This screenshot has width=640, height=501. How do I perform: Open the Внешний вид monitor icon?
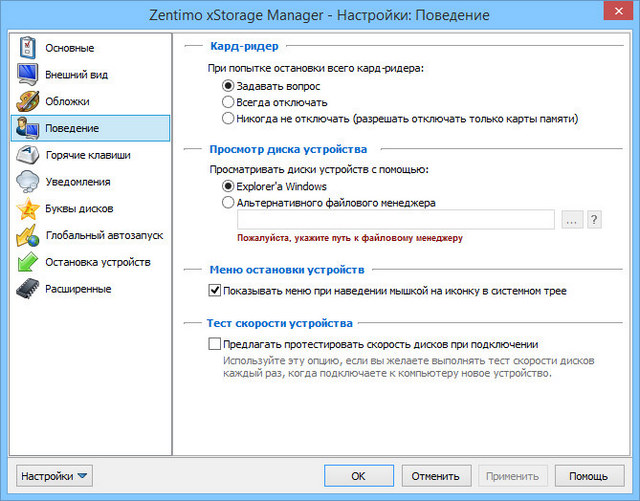[27, 75]
